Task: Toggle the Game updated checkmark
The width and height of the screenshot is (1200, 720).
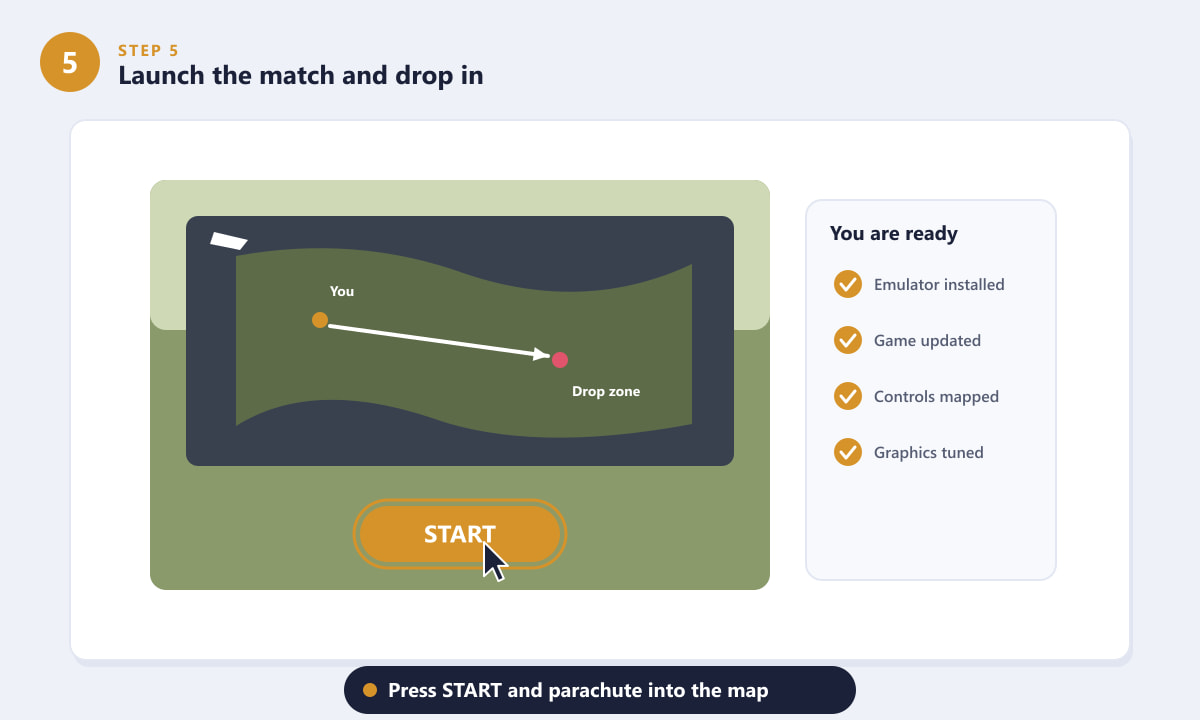Action: (x=848, y=340)
